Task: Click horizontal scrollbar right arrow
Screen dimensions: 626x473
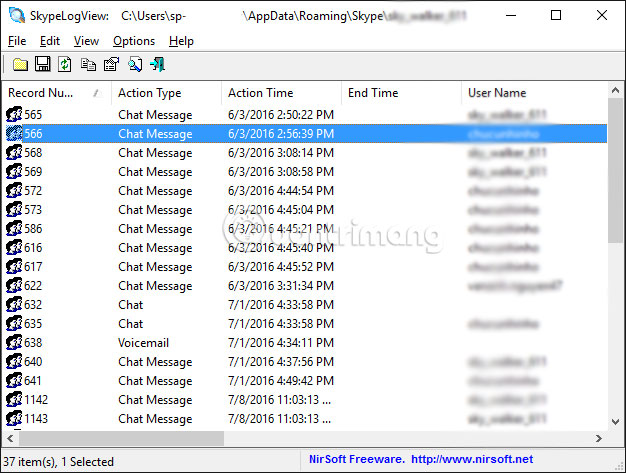Action: pyautogui.click(x=598, y=439)
